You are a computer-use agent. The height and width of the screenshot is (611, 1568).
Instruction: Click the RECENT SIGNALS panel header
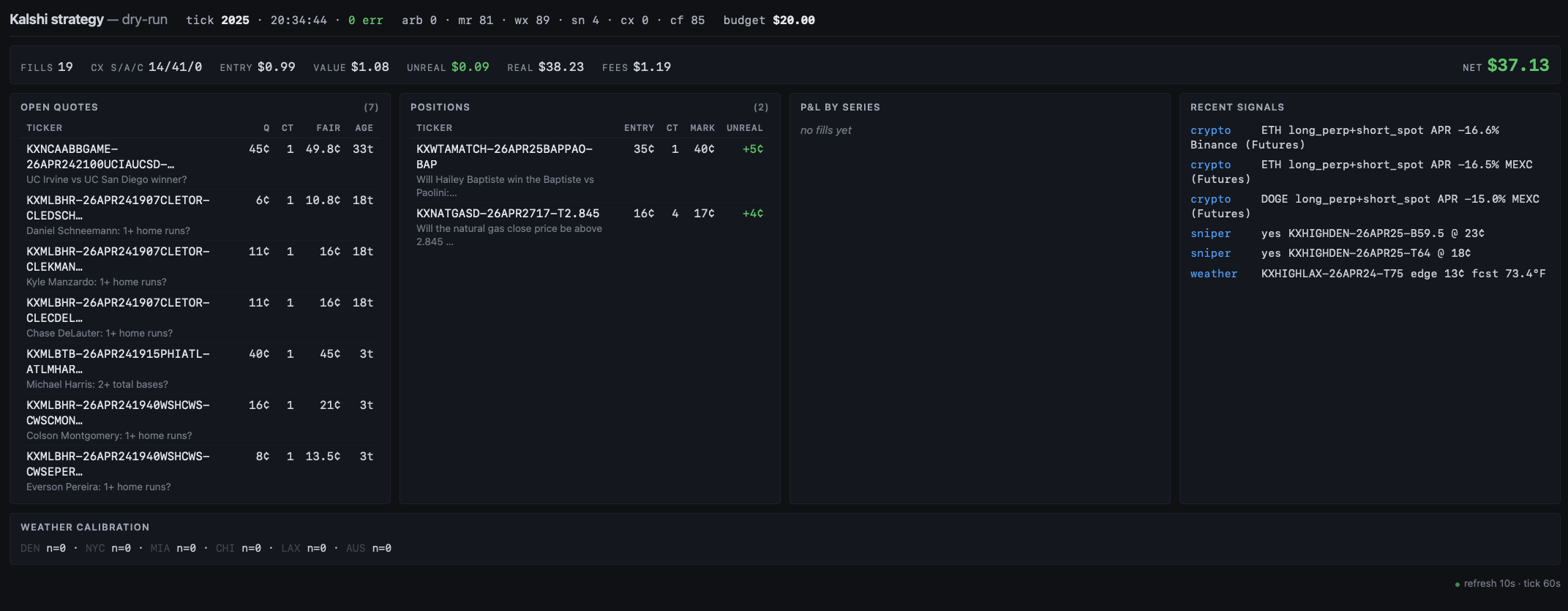pos(1237,107)
